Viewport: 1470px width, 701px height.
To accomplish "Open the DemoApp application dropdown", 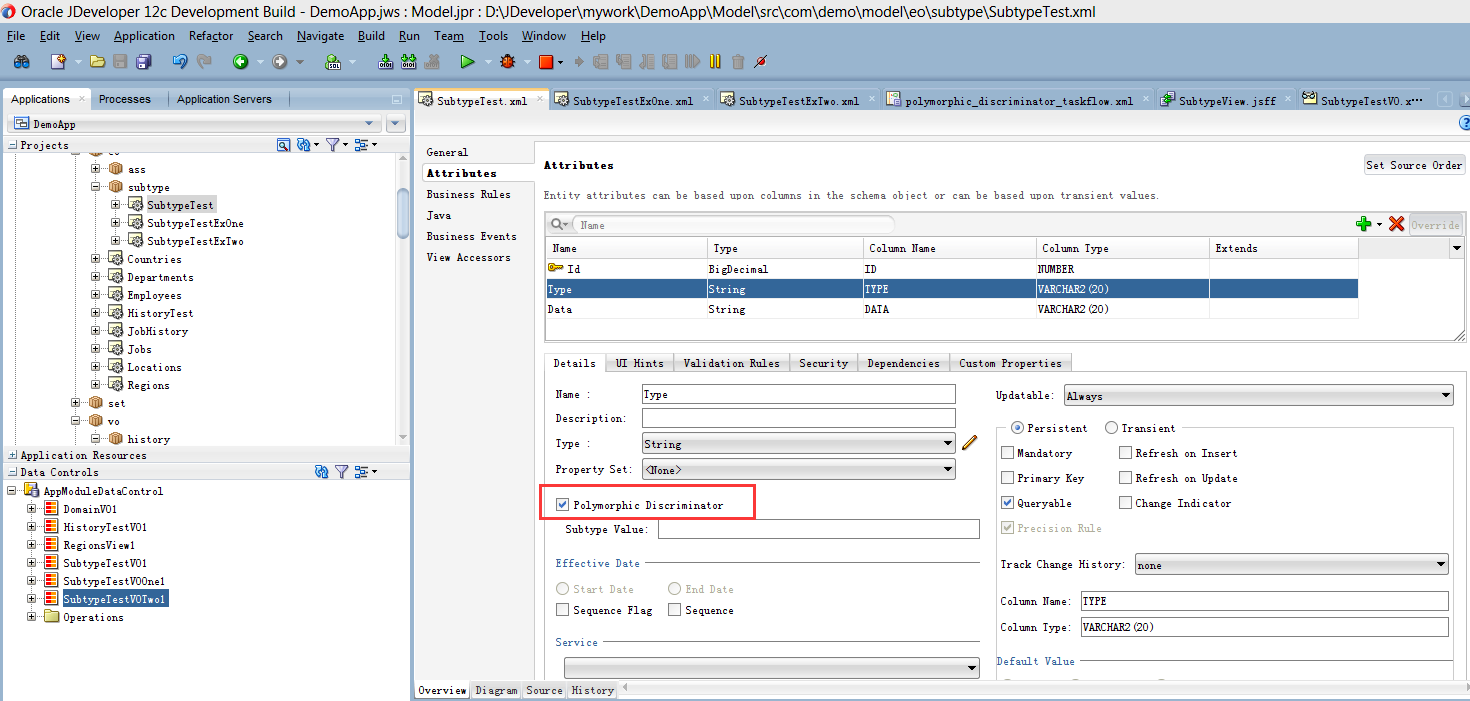I will click(194, 124).
